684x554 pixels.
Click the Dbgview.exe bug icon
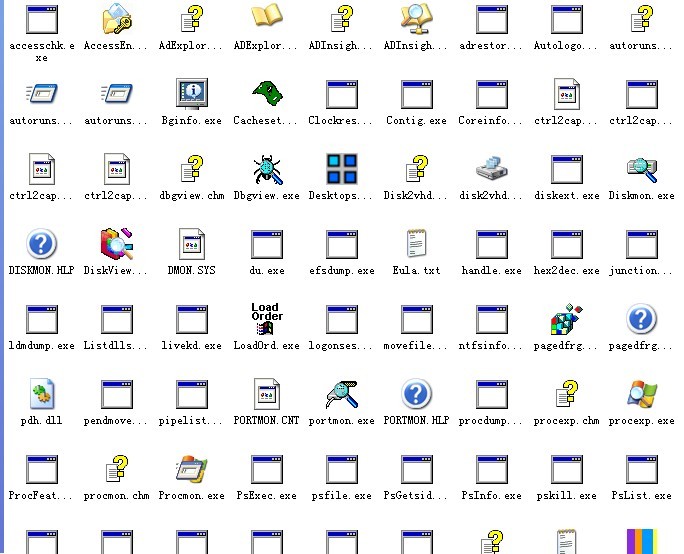click(266, 170)
